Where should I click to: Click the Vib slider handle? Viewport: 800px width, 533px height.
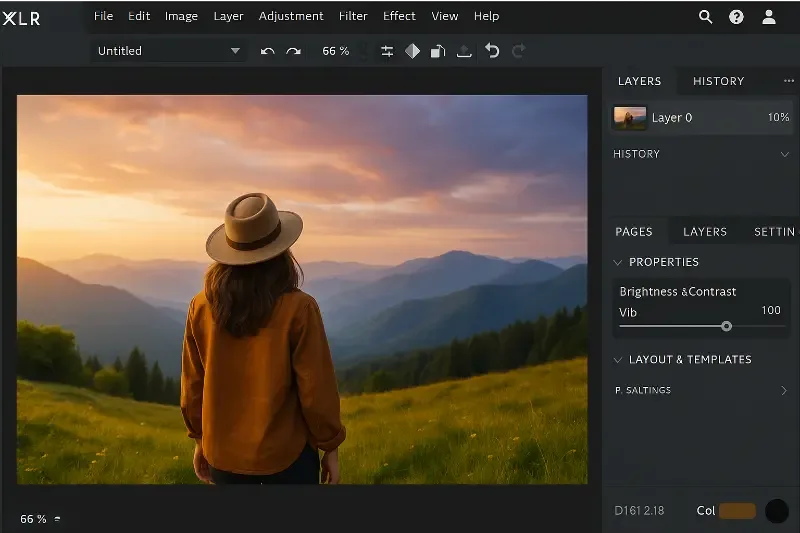point(727,326)
